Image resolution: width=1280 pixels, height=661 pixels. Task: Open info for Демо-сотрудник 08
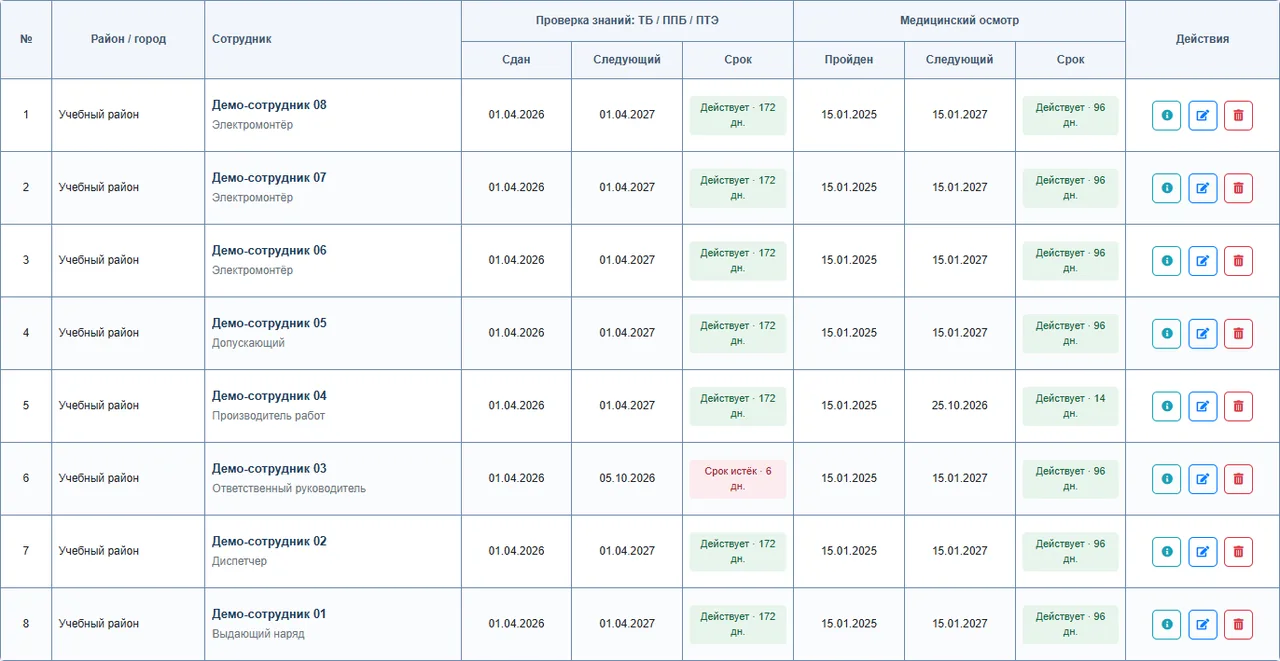1166,115
